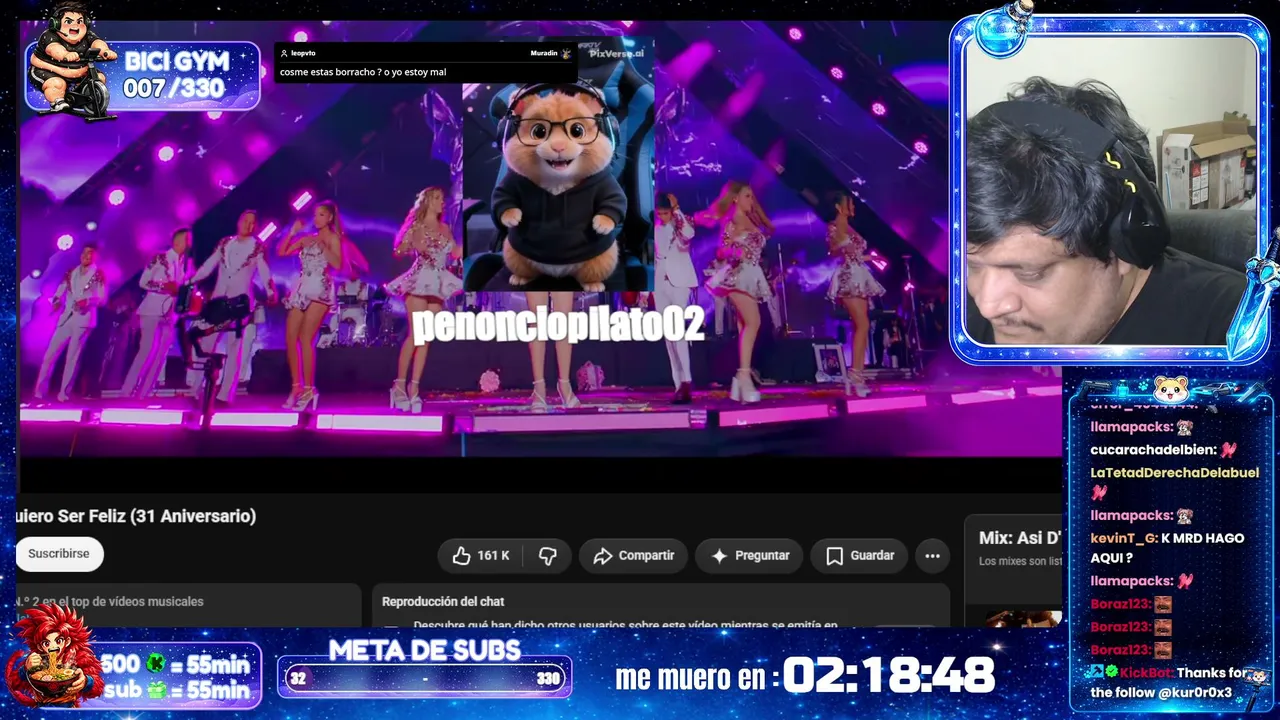The height and width of the screenshot is (720, 1280).
Task: Click the Suscribirse button
Action: coord(59,554)
